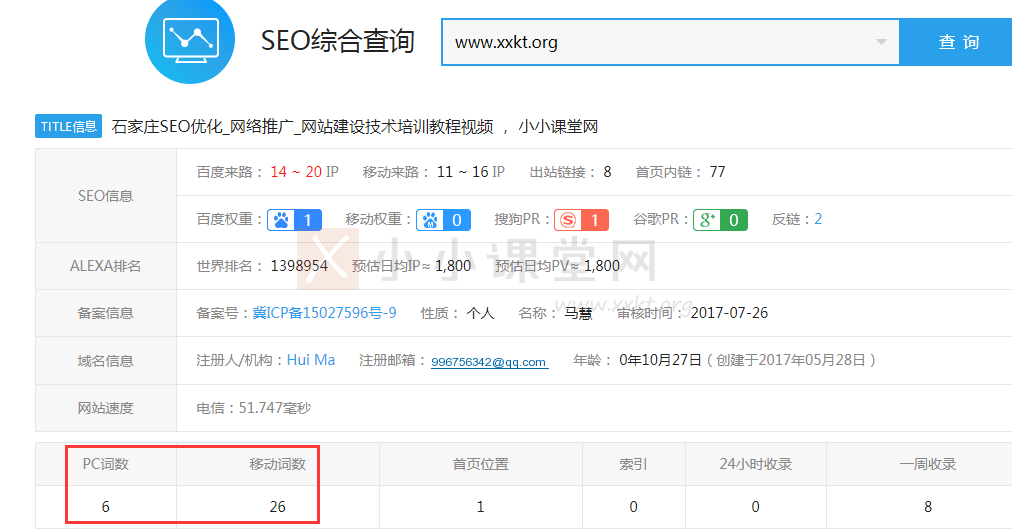The height and width of the screenshot is (532, 1012).
Task: Click the 域名信息 row header
Action: click(105, 361)
